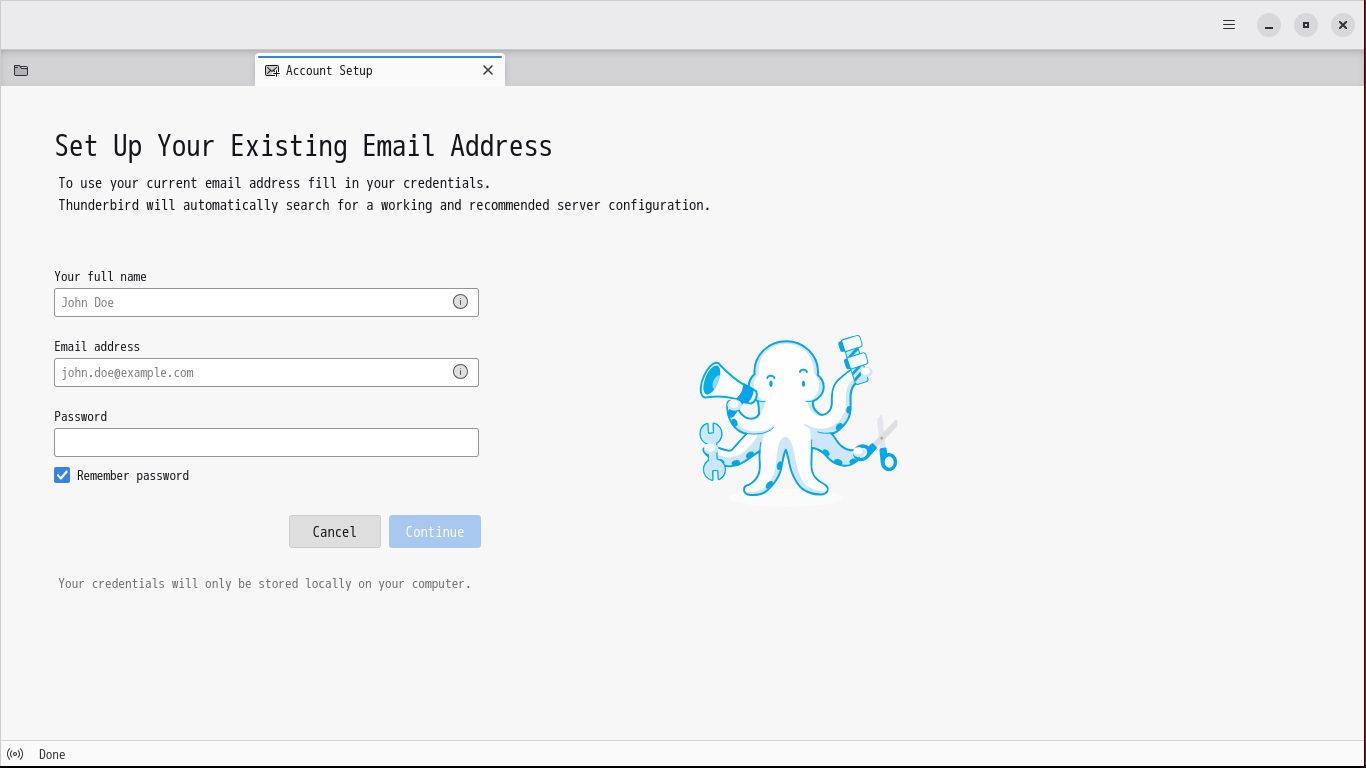Click the connection status icon in the status bar

(x=15, y=754)
